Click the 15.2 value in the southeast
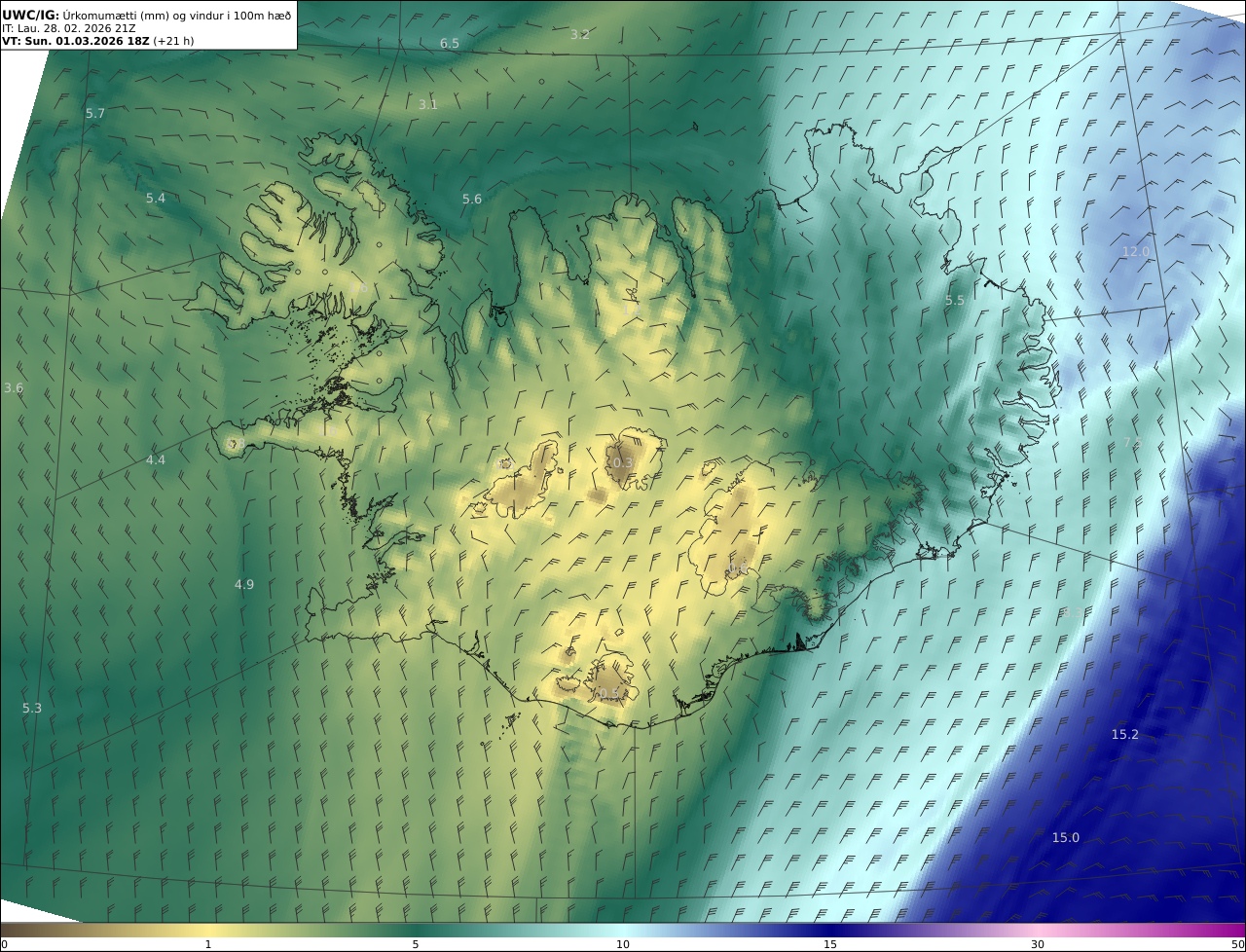The width and height of the screenshot is (1246, 952). [x=1125, y=735]
